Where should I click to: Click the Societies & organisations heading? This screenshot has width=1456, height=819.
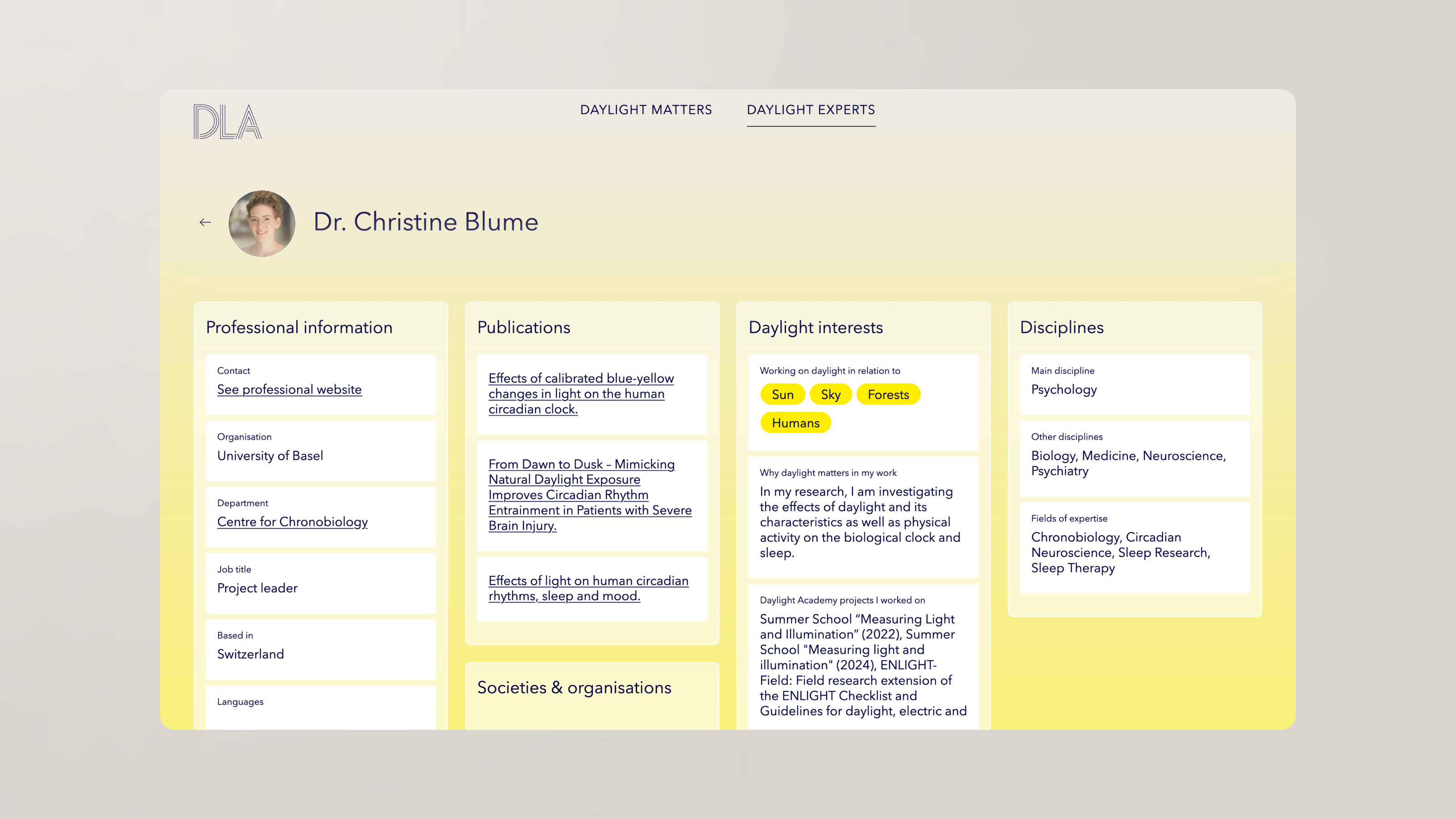[574, 688]
